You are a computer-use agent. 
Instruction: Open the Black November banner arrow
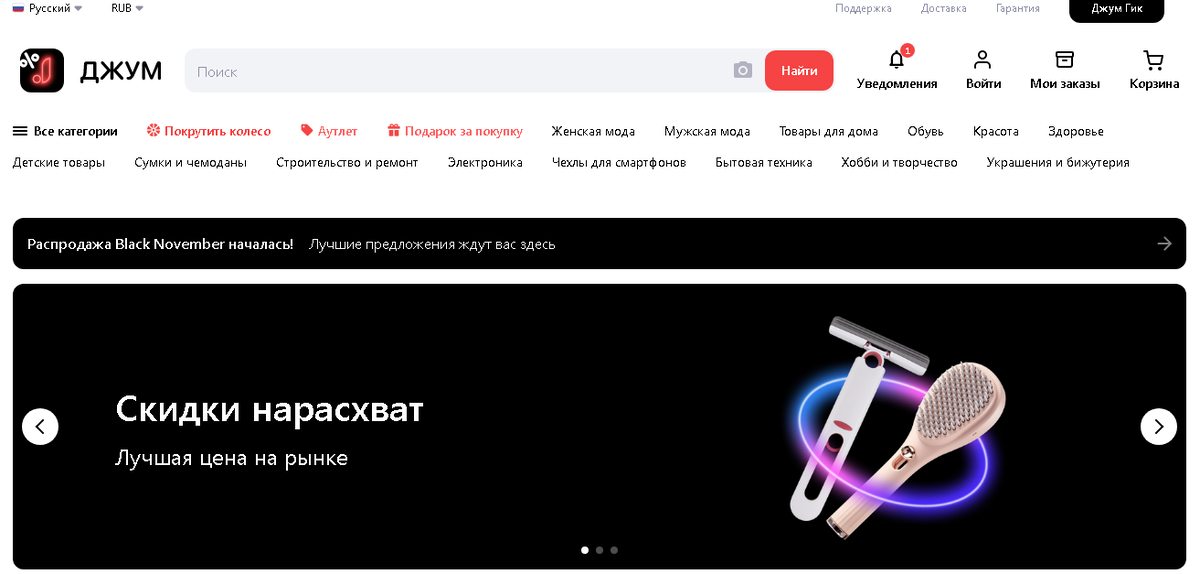click(x=1164, y=243)
